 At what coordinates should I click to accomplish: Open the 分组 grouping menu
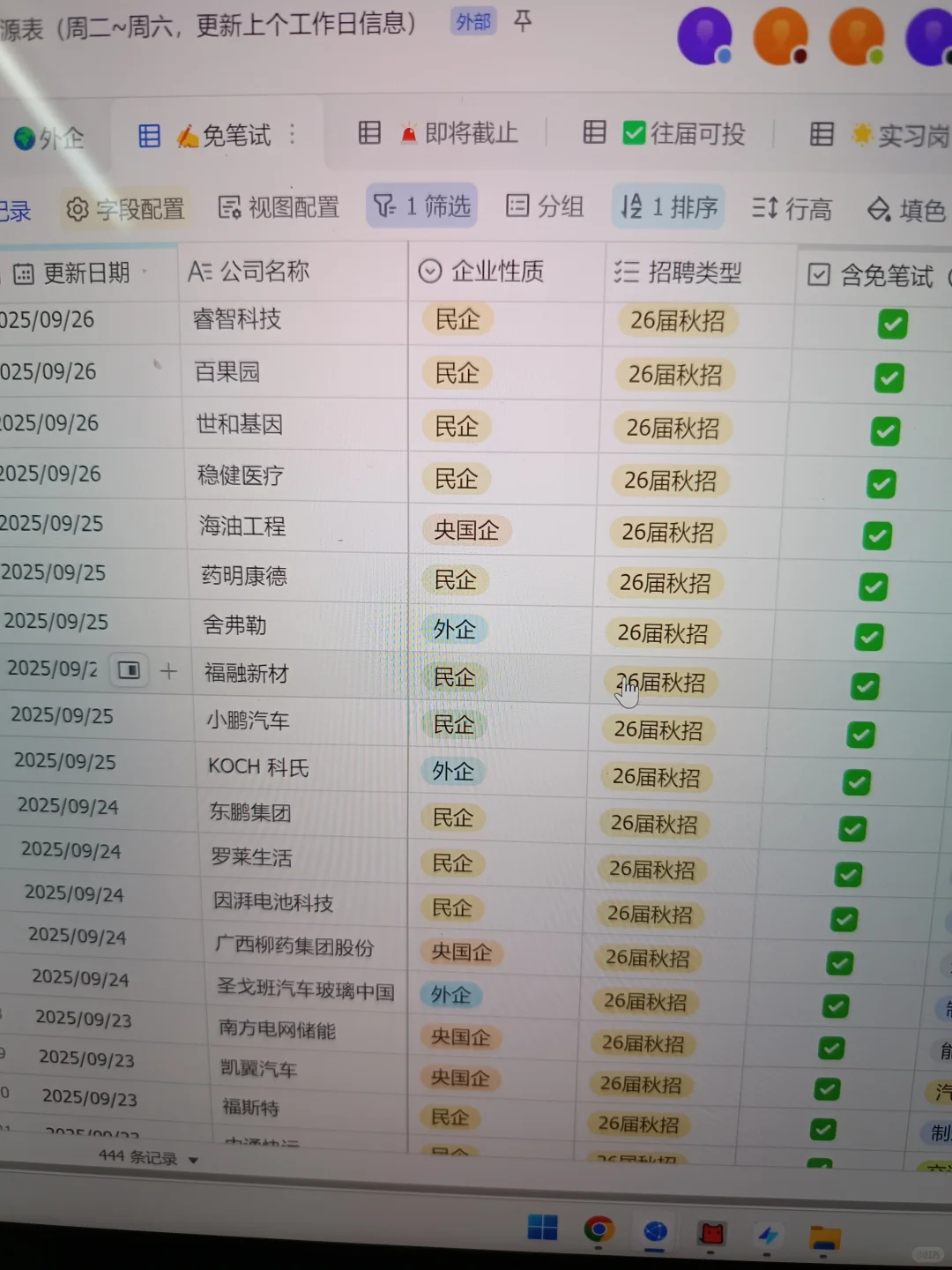click(x=545, y=206)
